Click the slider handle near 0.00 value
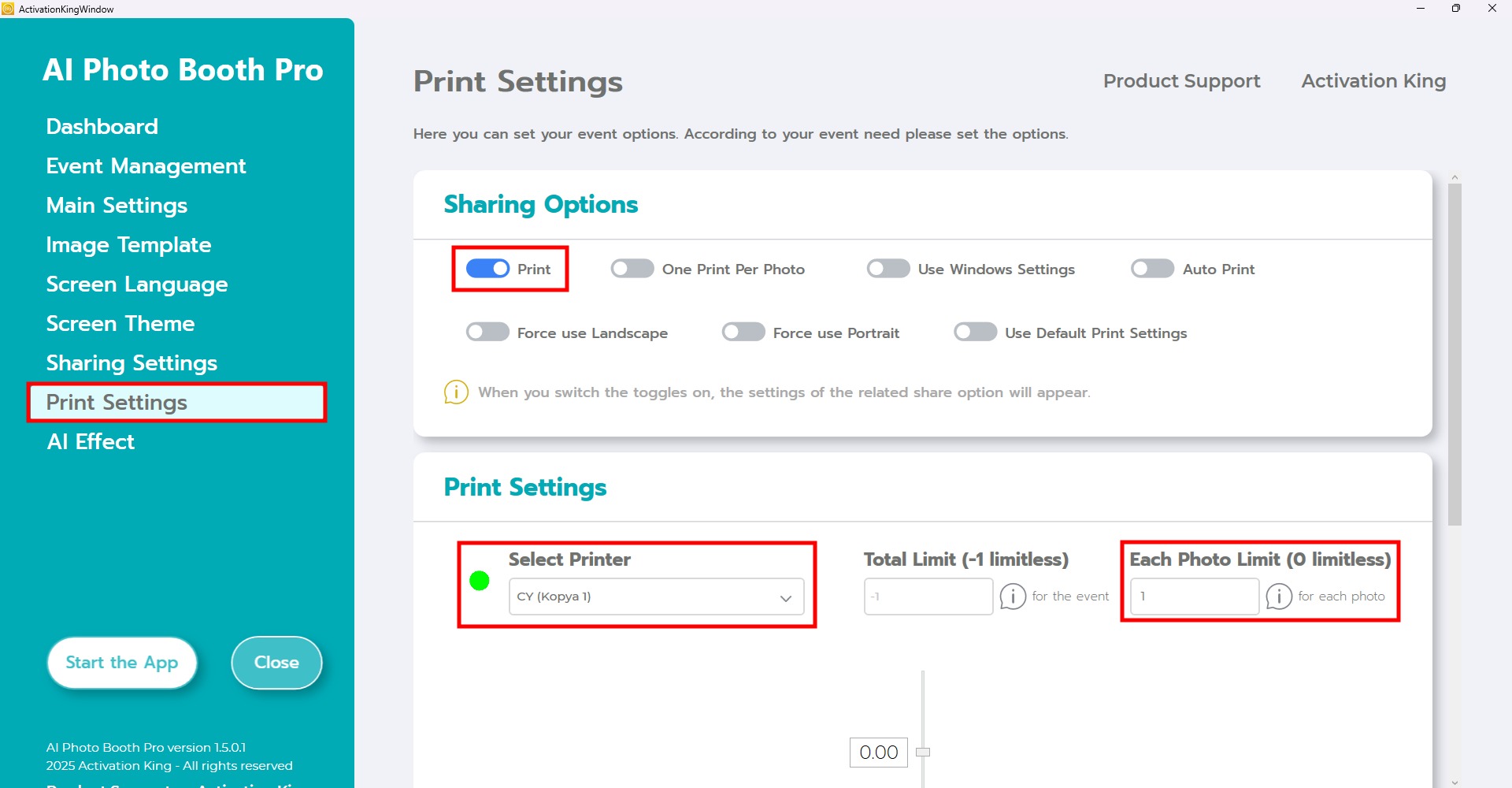 click(923, 752)
